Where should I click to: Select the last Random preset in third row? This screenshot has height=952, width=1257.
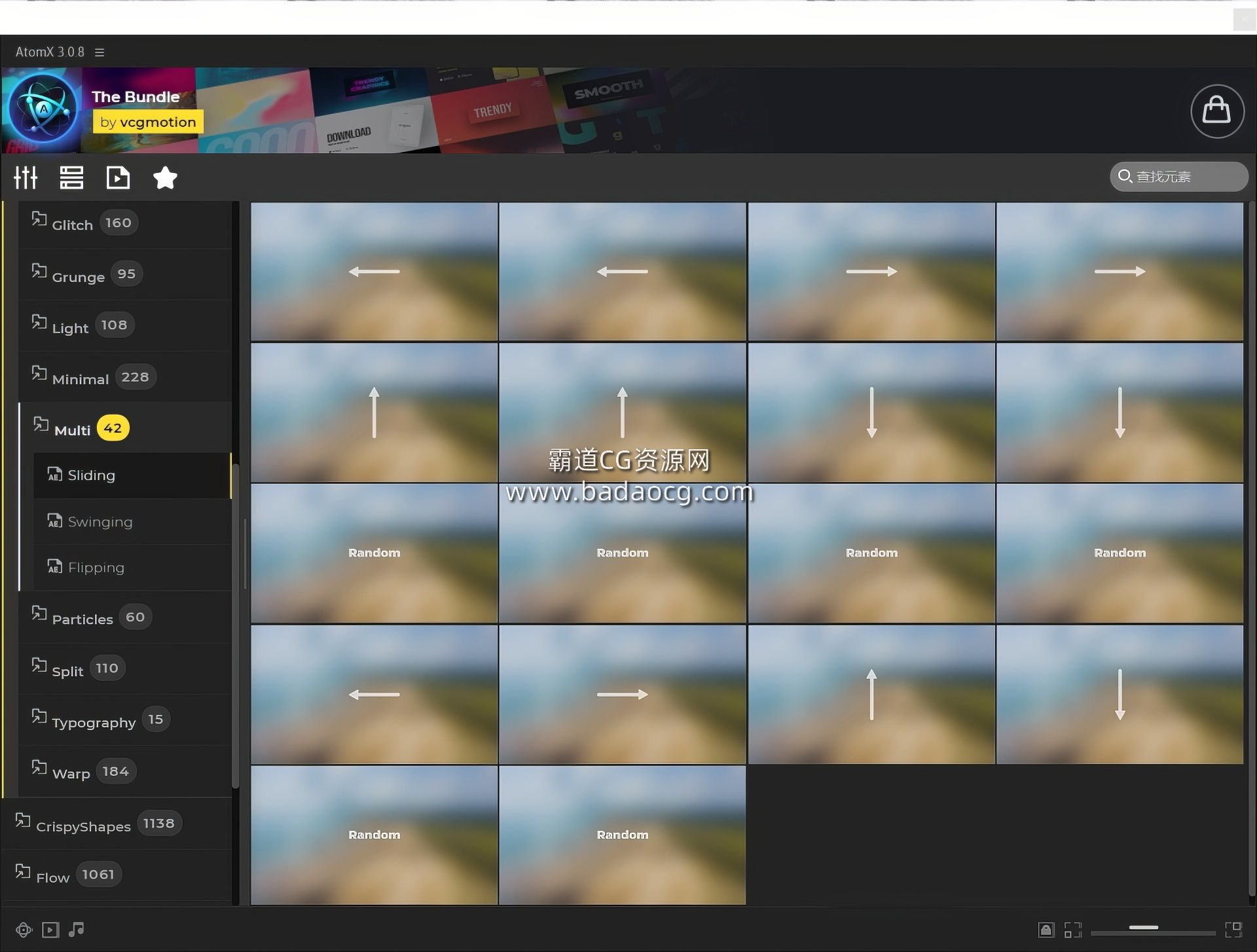click(x=1120, y=553)
